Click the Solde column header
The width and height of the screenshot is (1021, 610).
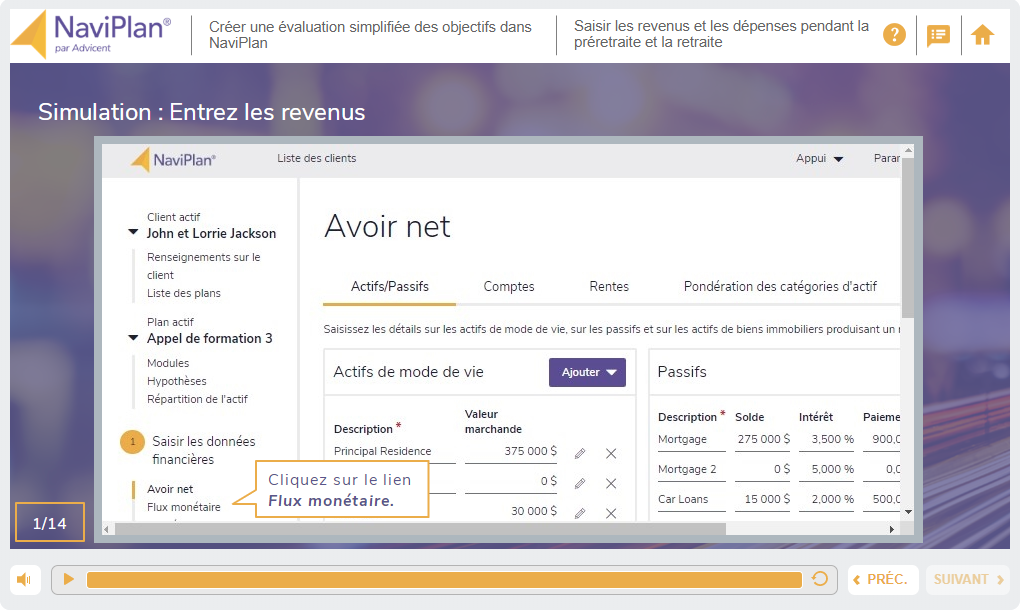749,417
